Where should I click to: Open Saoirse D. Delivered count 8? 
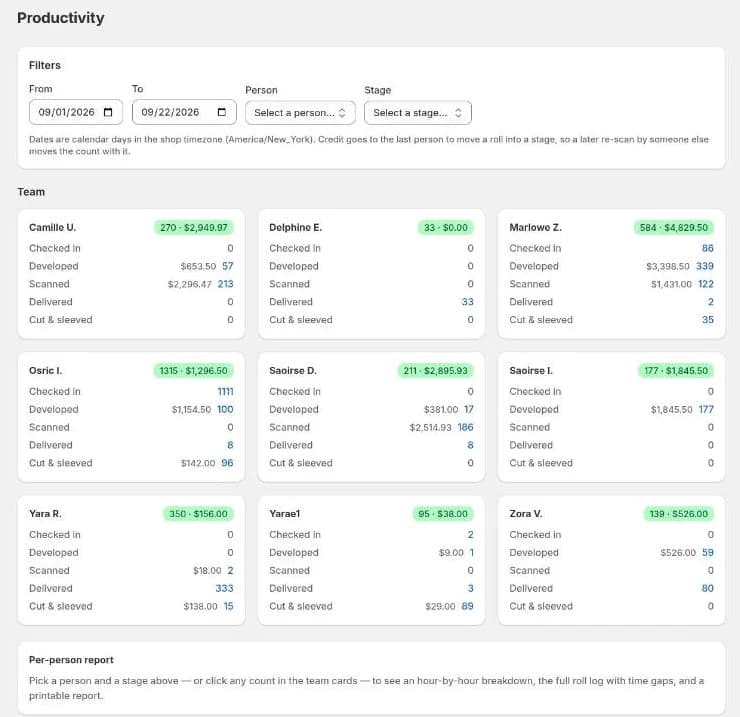click(x=471, y=446)
